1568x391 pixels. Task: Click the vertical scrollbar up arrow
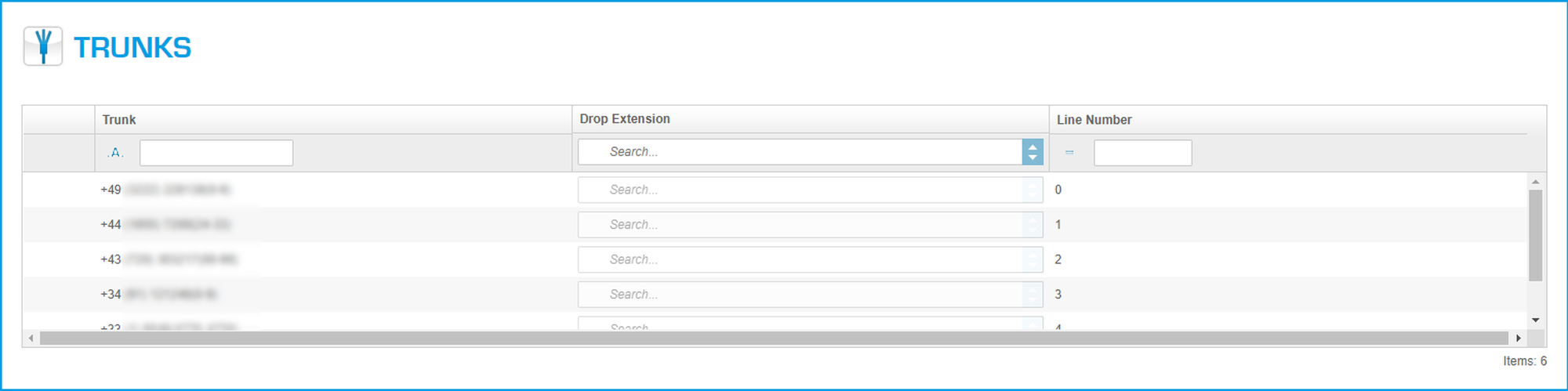pyautogui.click(x=1536, y=182)
